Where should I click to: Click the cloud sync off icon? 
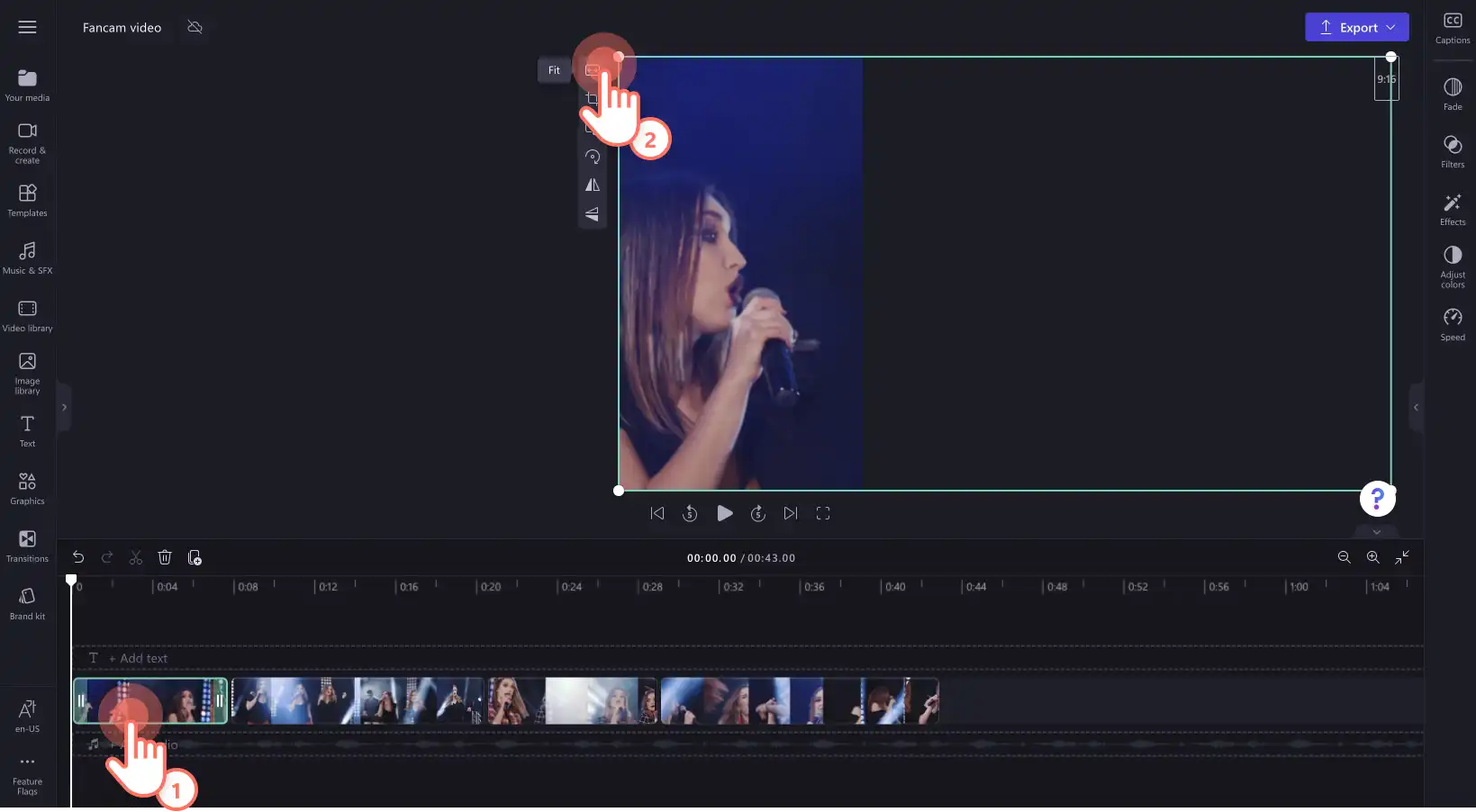click(195, 27)
